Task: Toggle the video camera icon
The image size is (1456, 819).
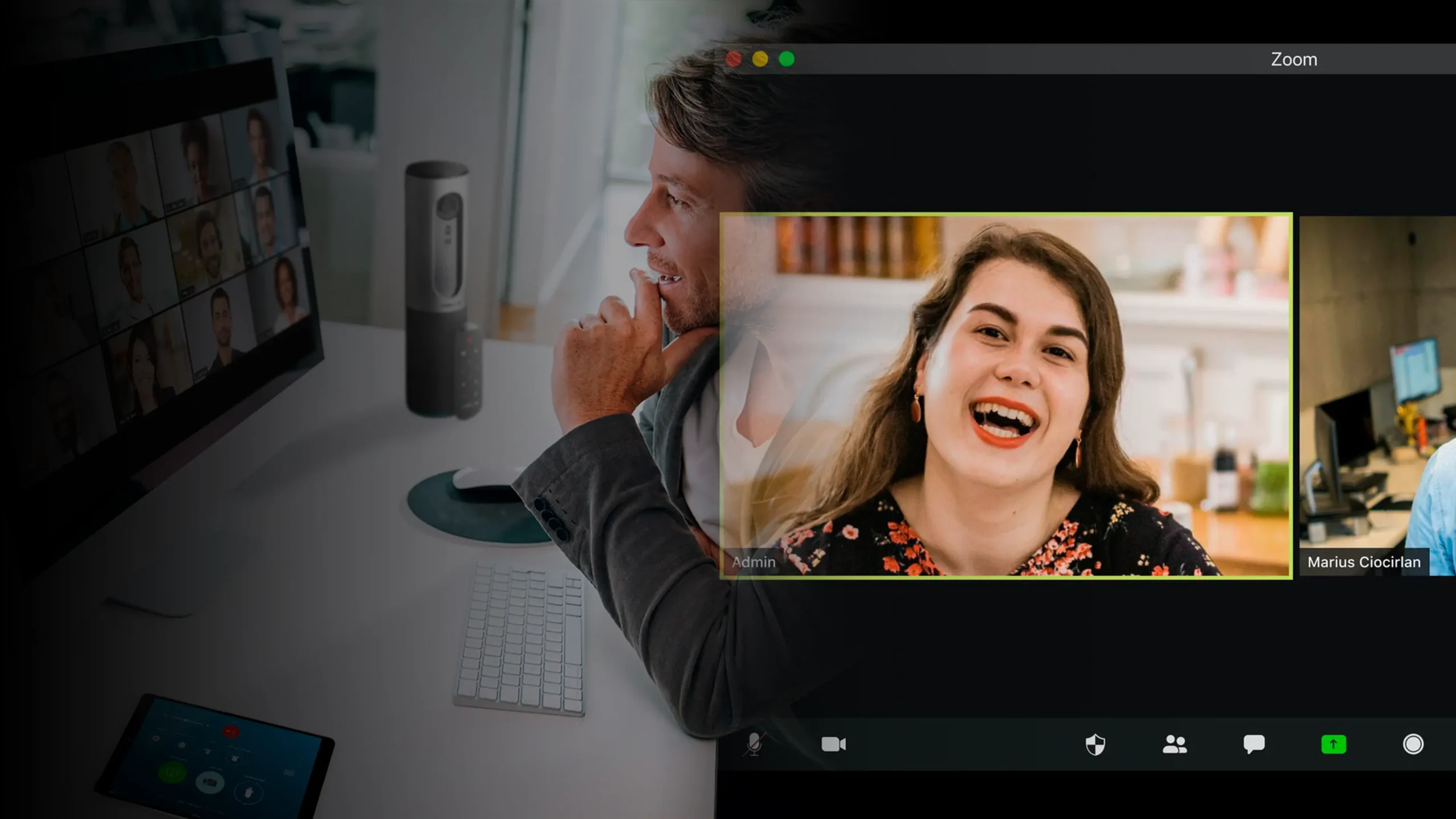Action: click(x=834, y=744)
